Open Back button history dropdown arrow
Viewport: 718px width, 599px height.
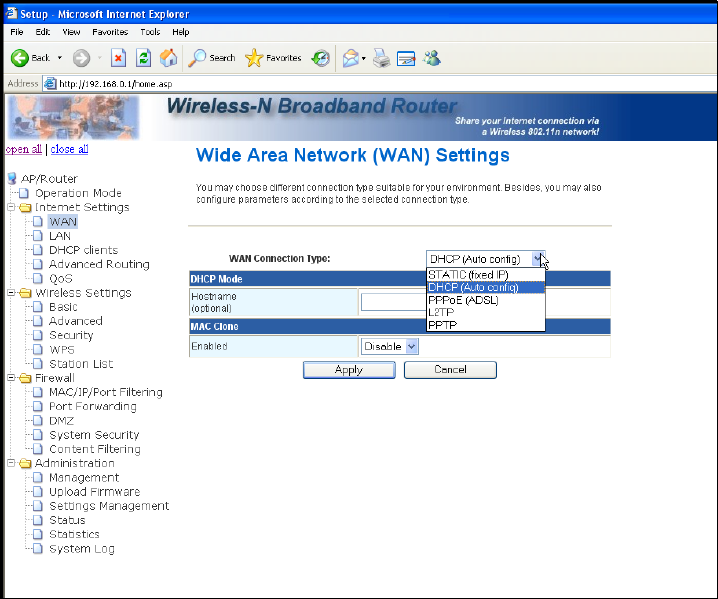click(x=60, y=58)
